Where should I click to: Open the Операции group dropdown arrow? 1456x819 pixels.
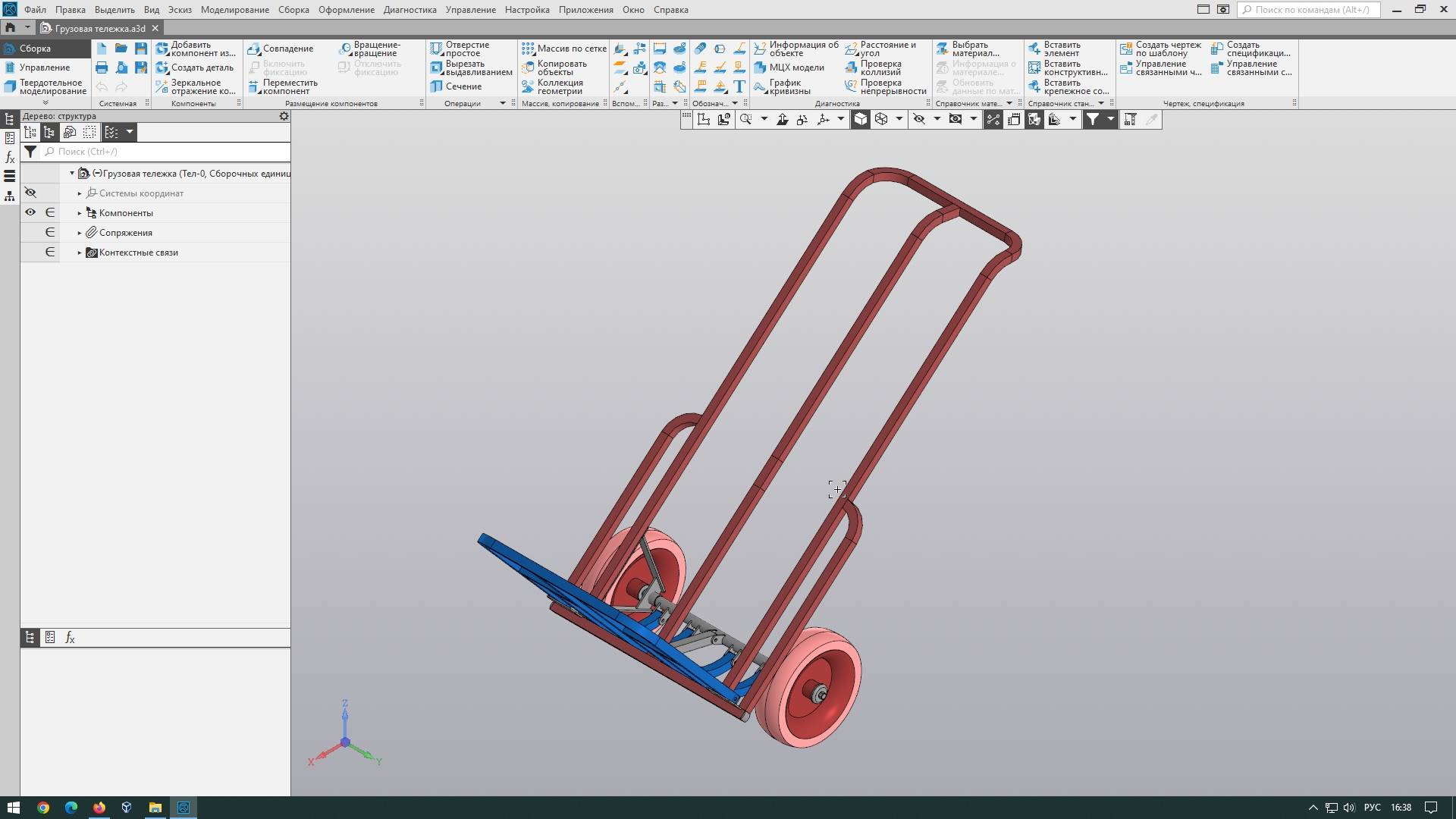pos(502,103)
